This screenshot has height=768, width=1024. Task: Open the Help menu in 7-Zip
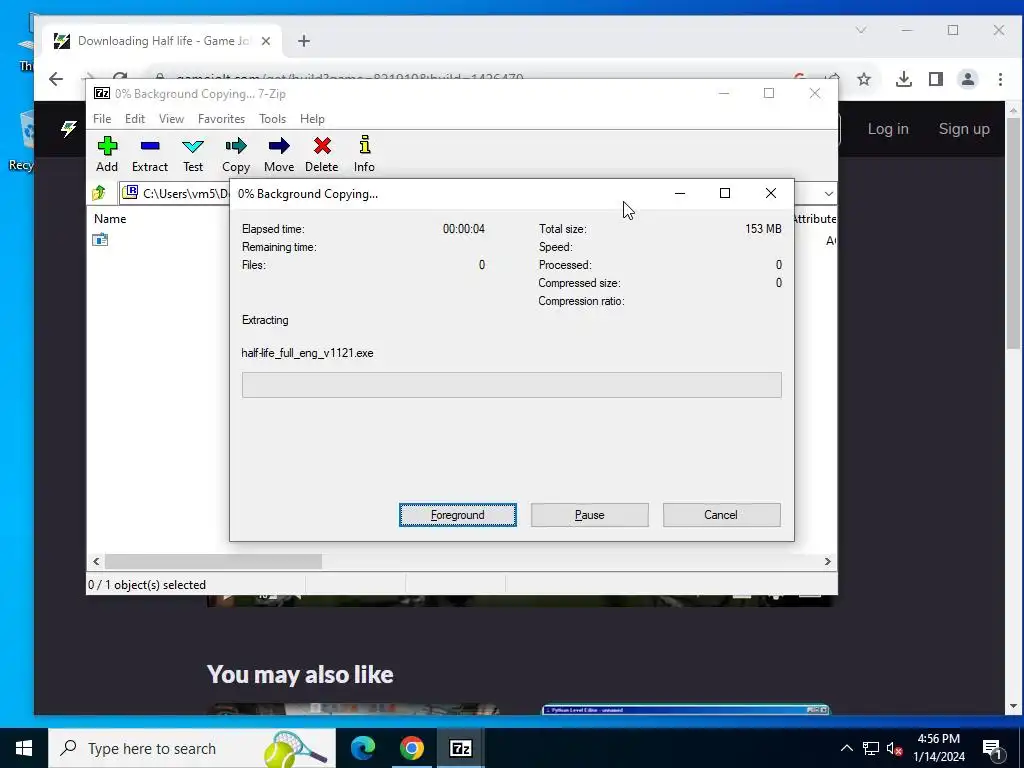point(312,119)
